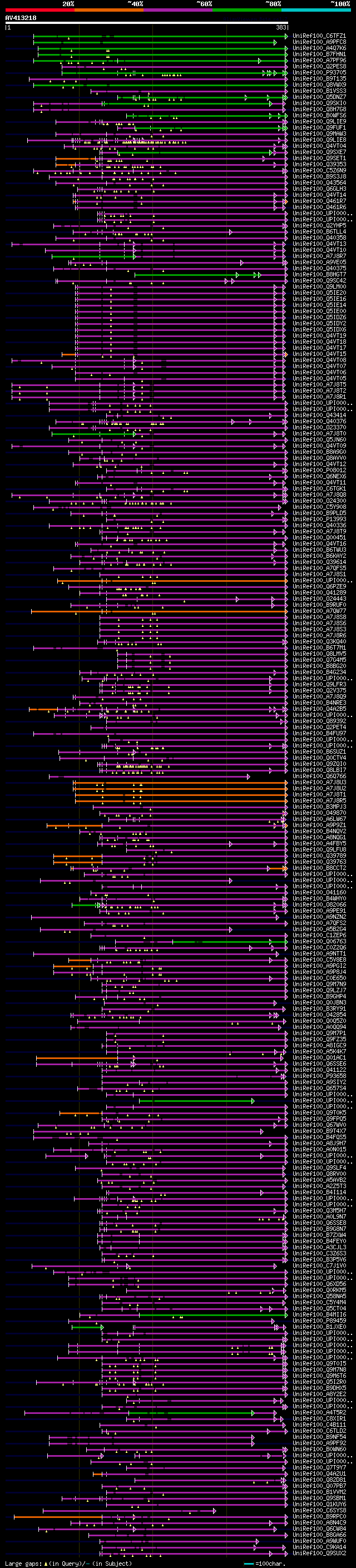This screenshot has width=356, height=1568.
Task: Click the UniRef100_A0QQ94 hit name
Action: click(x=319, y=1027)
